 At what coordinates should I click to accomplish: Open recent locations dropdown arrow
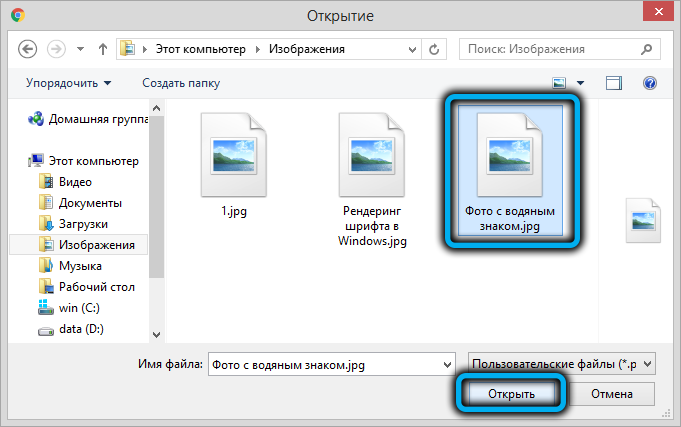pyautogui.click(x=80, y=49)
